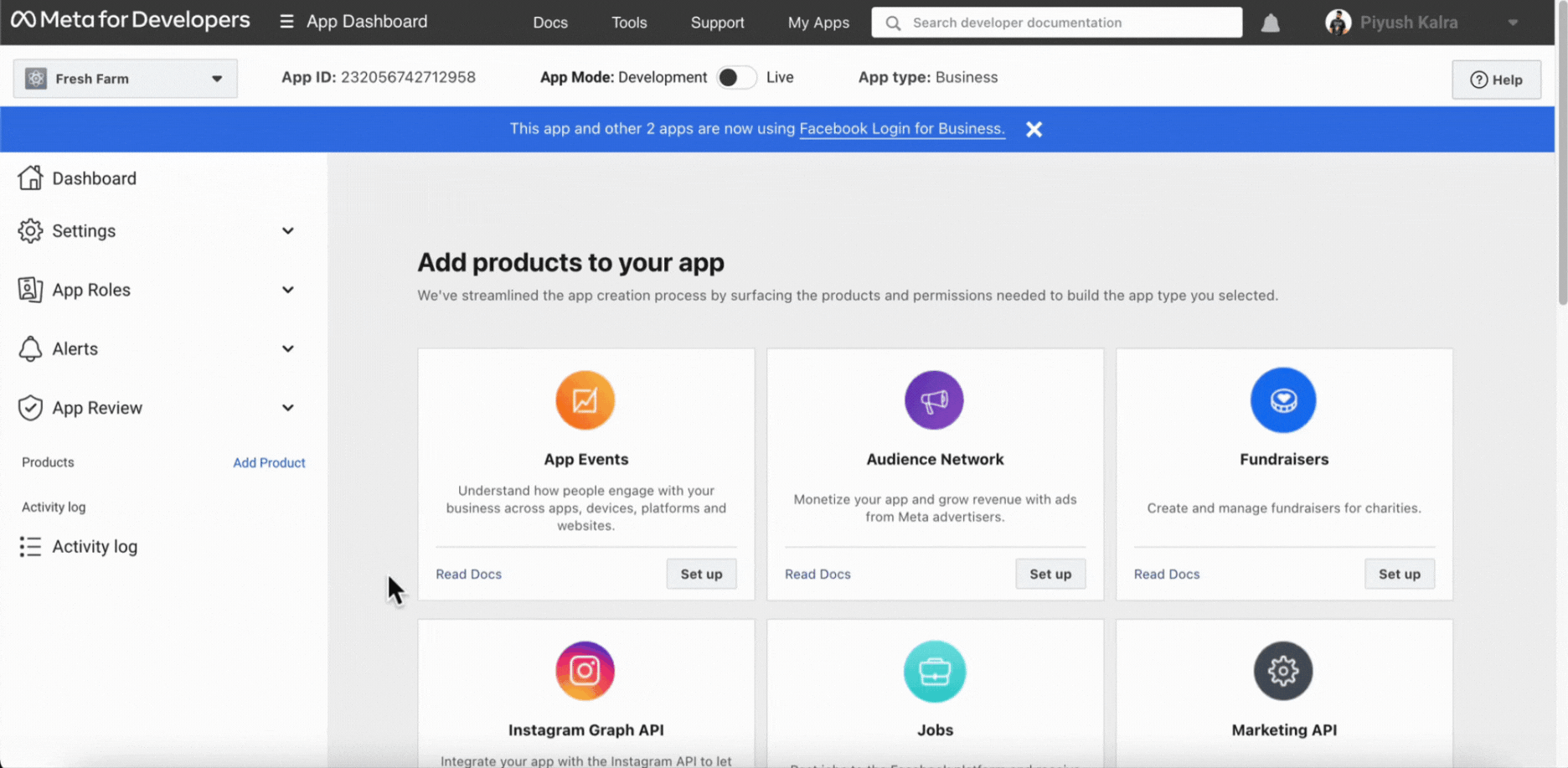Click the search magnifier icon

pyautogui.click(x=893, y=23)
